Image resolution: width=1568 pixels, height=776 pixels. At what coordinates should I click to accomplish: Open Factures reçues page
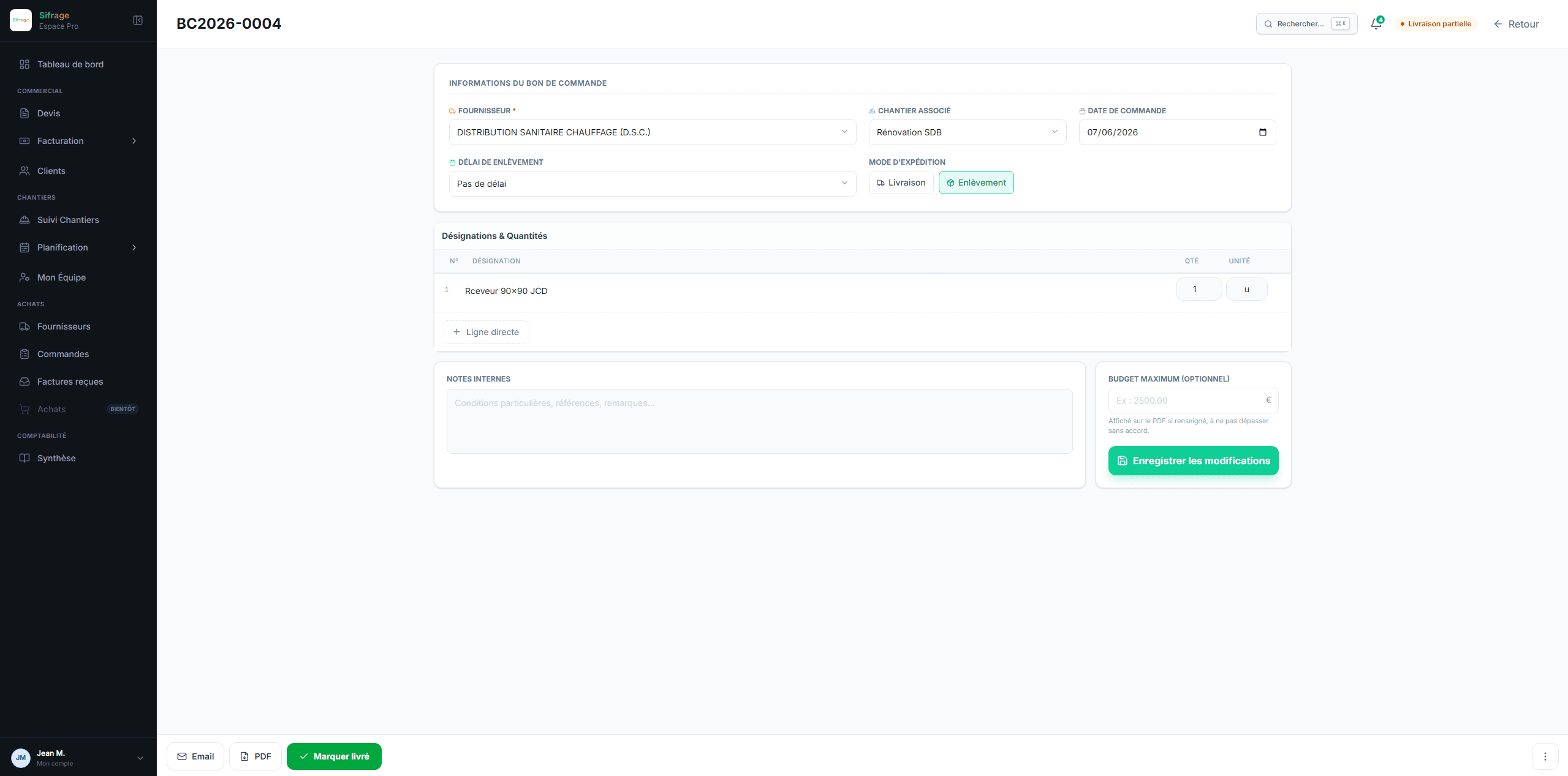coord(78,382)
